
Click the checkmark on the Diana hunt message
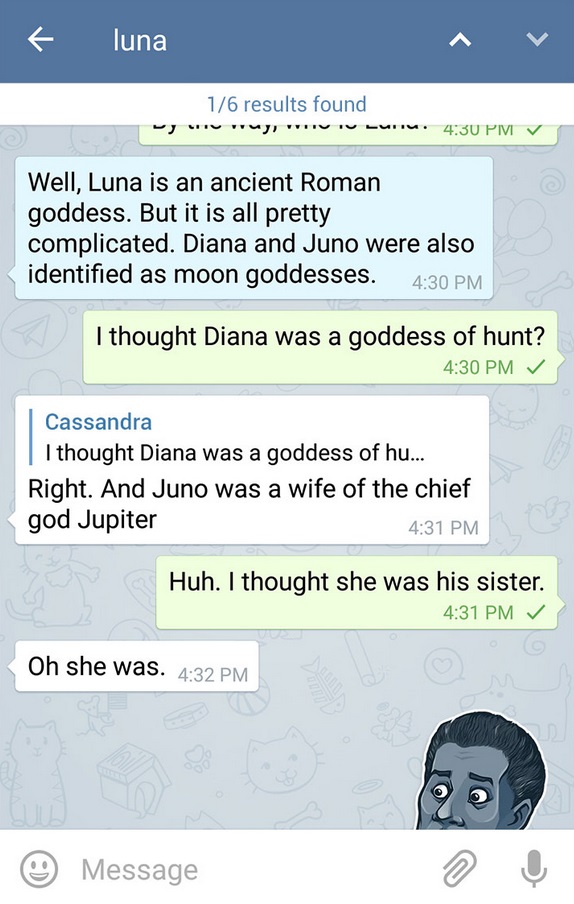click(536, 367)
